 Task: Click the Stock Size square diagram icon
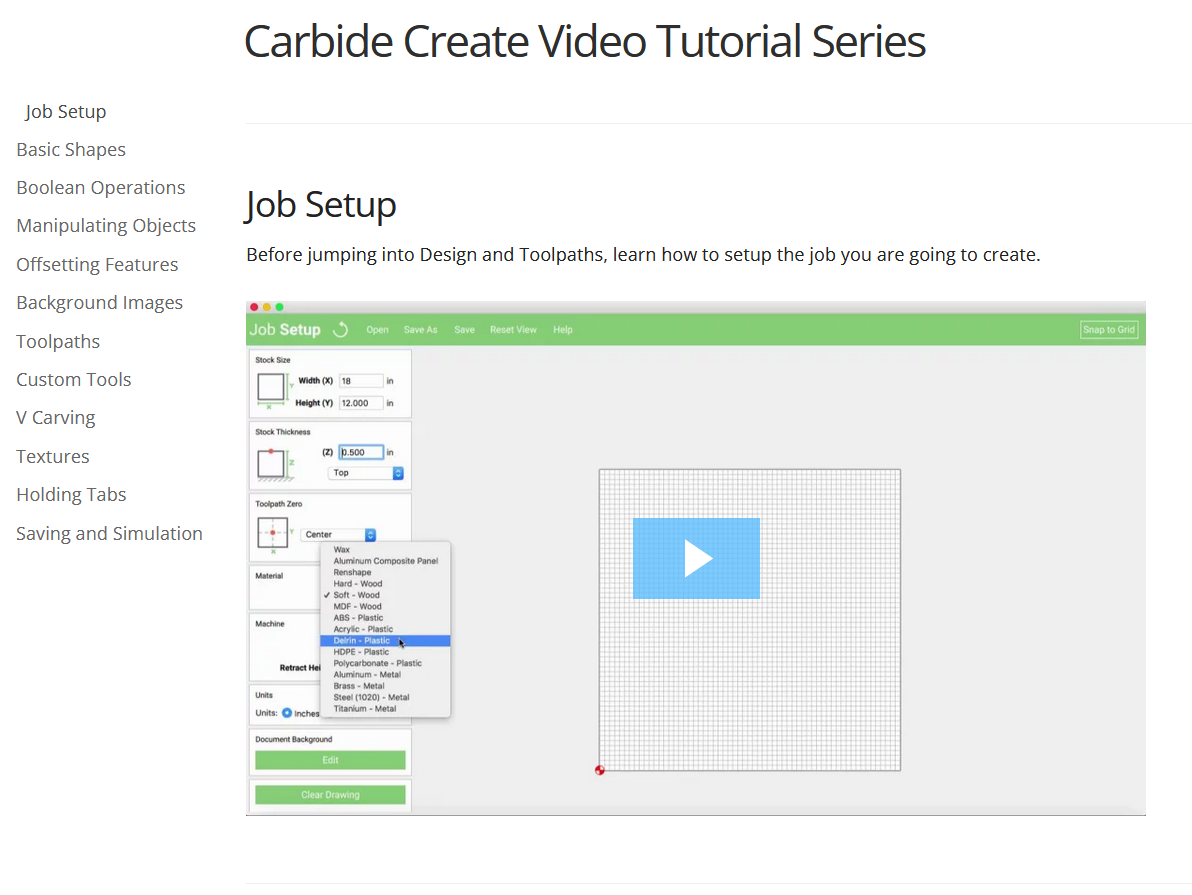(270, 385)
